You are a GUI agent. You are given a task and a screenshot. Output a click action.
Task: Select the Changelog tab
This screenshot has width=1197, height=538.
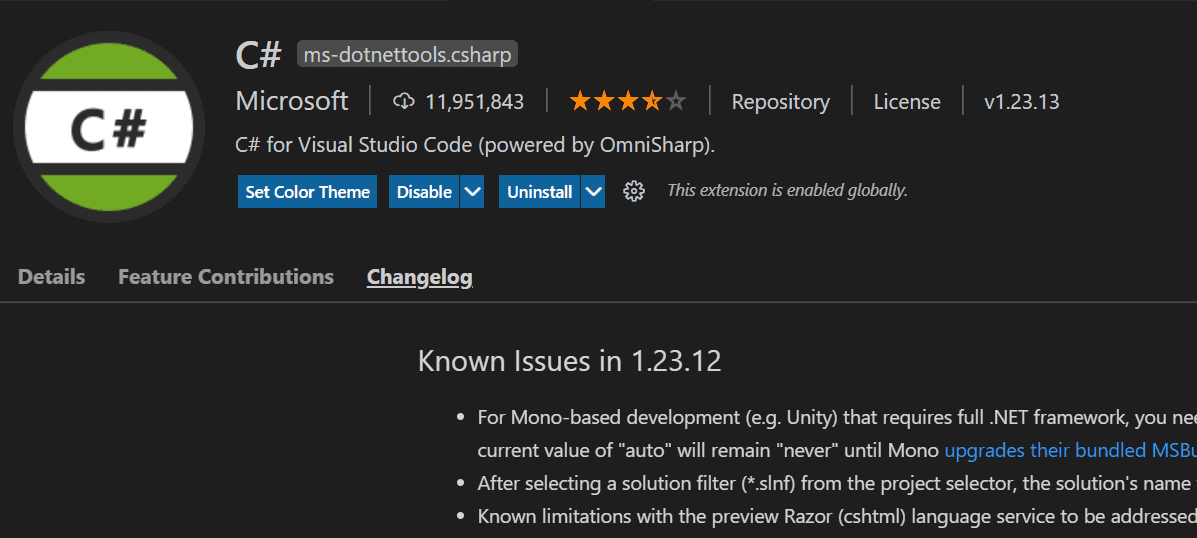point(419,277)
